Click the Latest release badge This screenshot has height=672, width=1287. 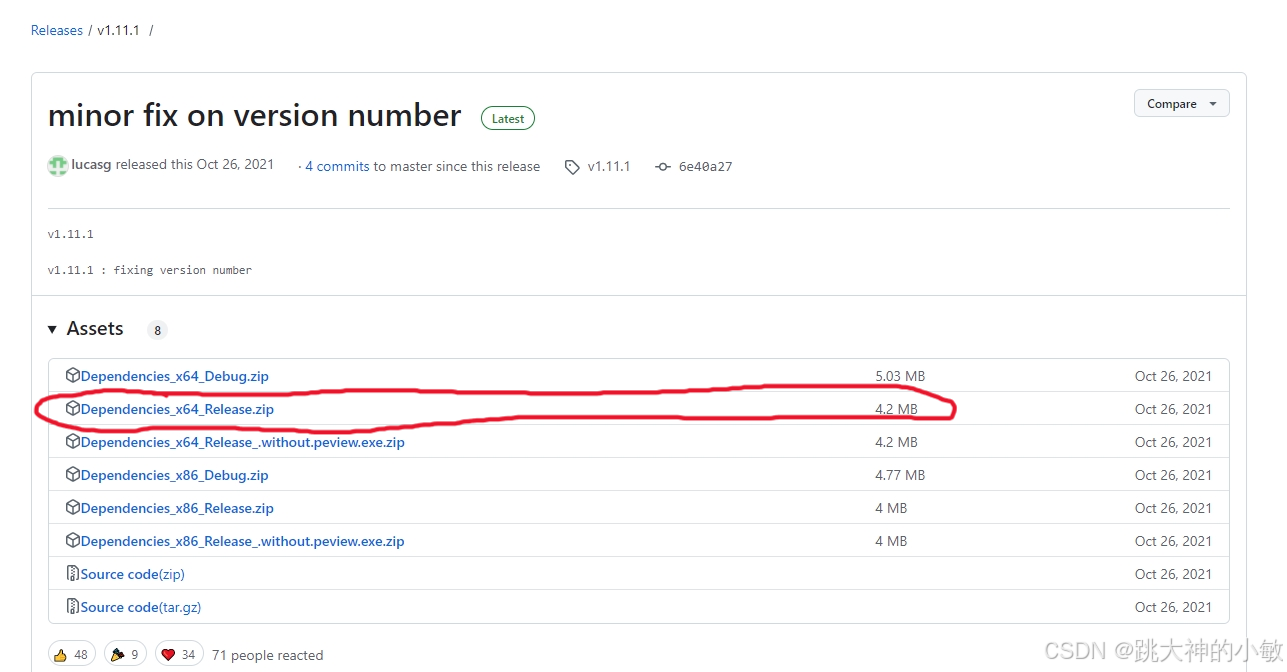coord(508,118)
